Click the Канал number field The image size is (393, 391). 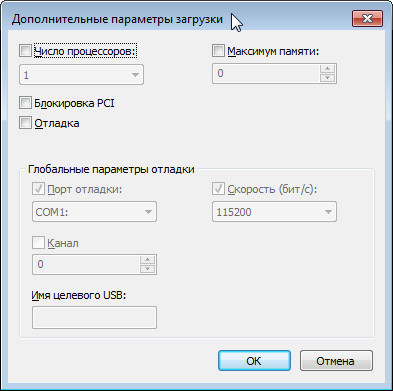click(x=86, y=264)
